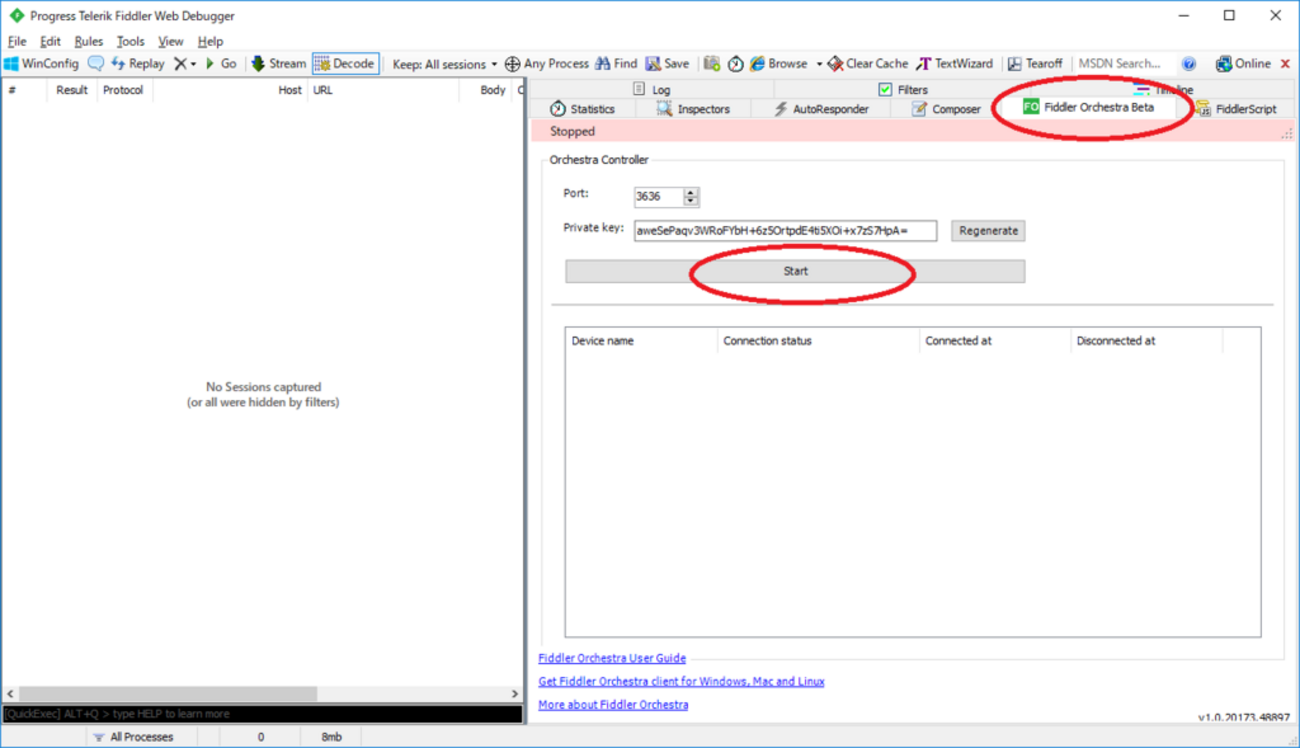Image resolution: width=1300 pixels, height=748 pixels.
Task: Sort sessions by the Body column
Action: (x=485, y=90)
